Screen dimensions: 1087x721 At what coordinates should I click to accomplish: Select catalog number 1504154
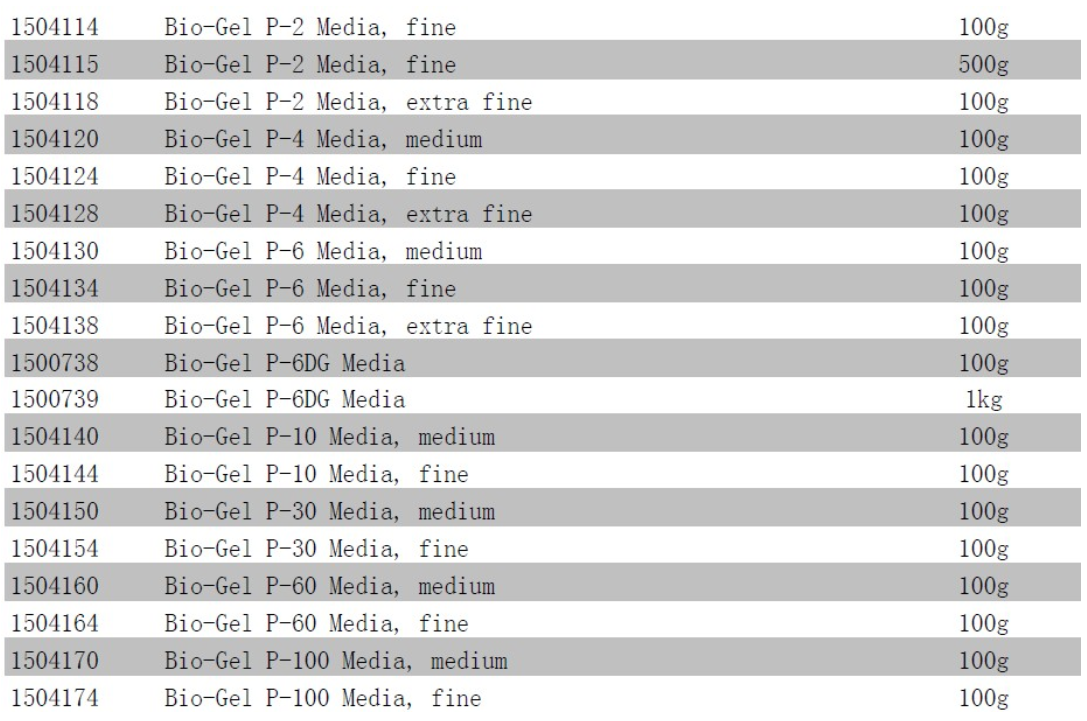pos(55,549)
